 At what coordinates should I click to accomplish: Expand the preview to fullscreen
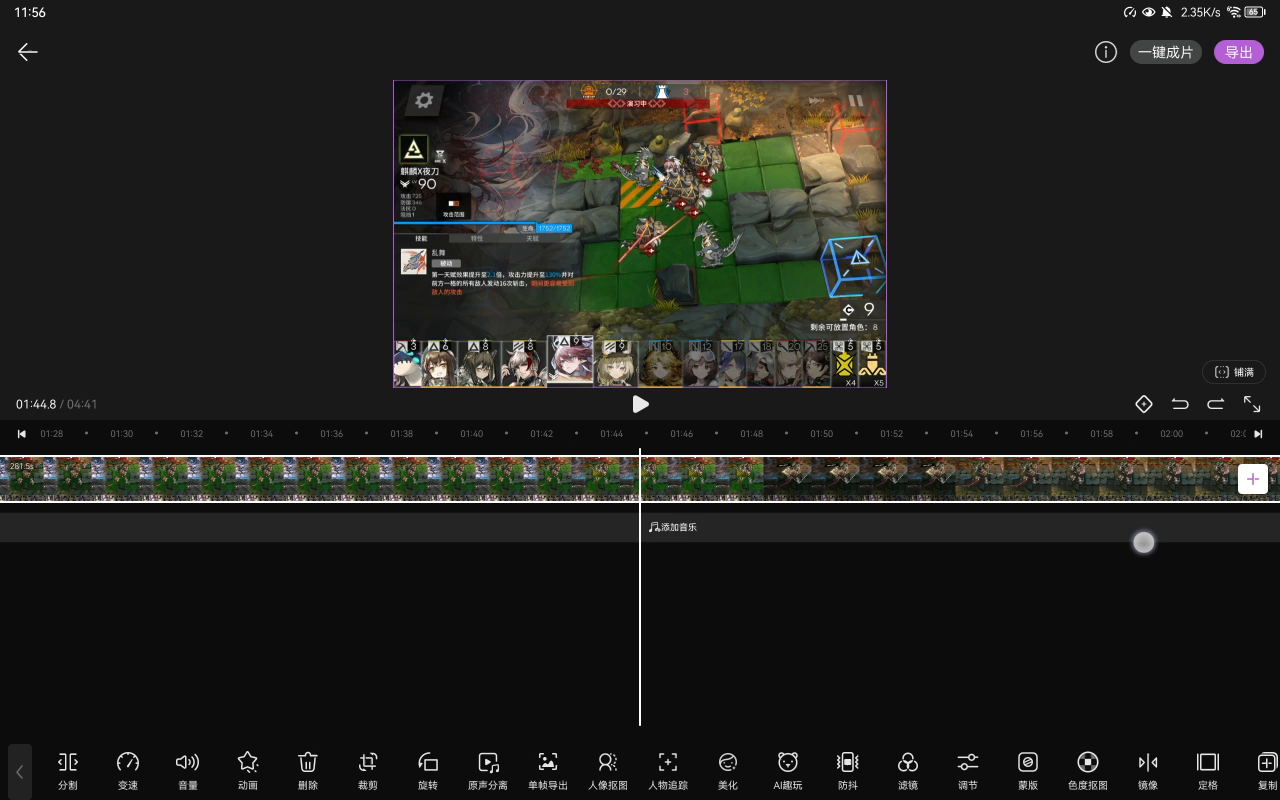pyautogui.click(x=1252, y=404)
